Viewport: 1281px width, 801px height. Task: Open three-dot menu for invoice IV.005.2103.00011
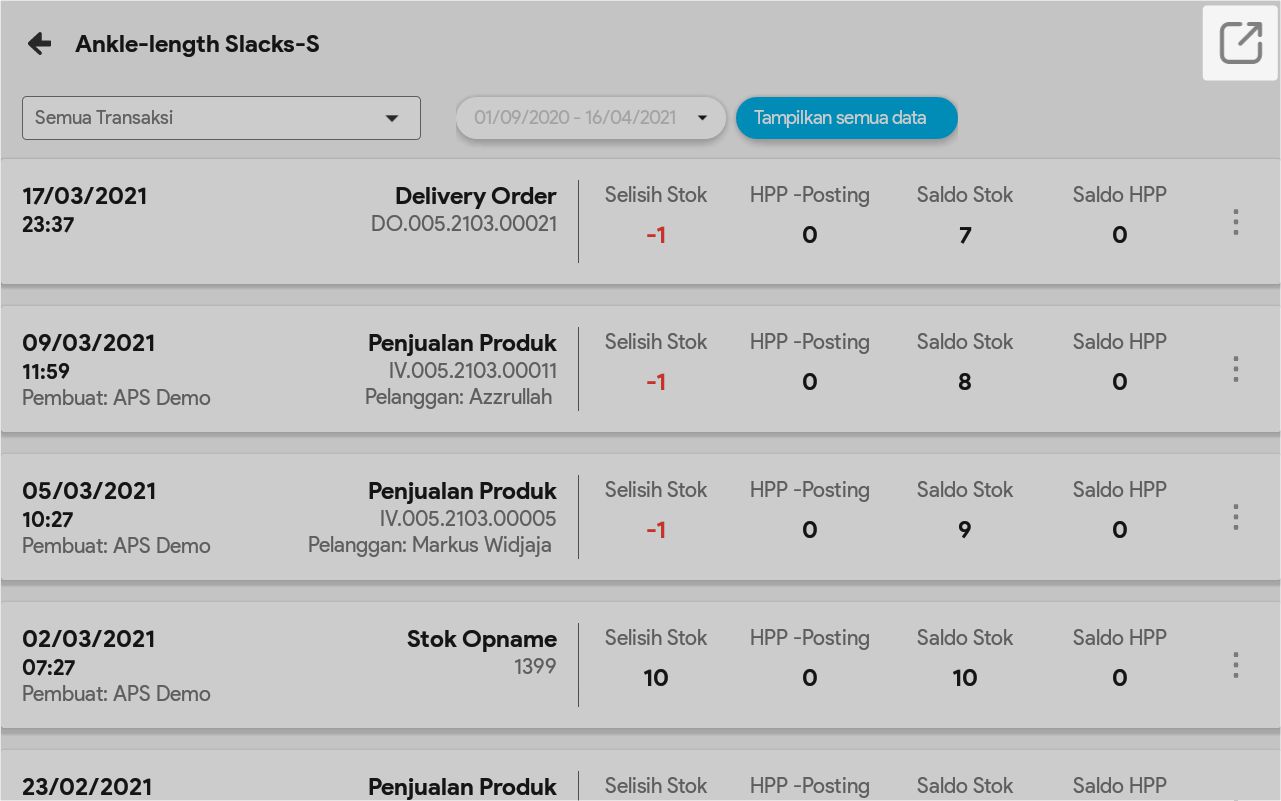click(x=1236, y=369)
